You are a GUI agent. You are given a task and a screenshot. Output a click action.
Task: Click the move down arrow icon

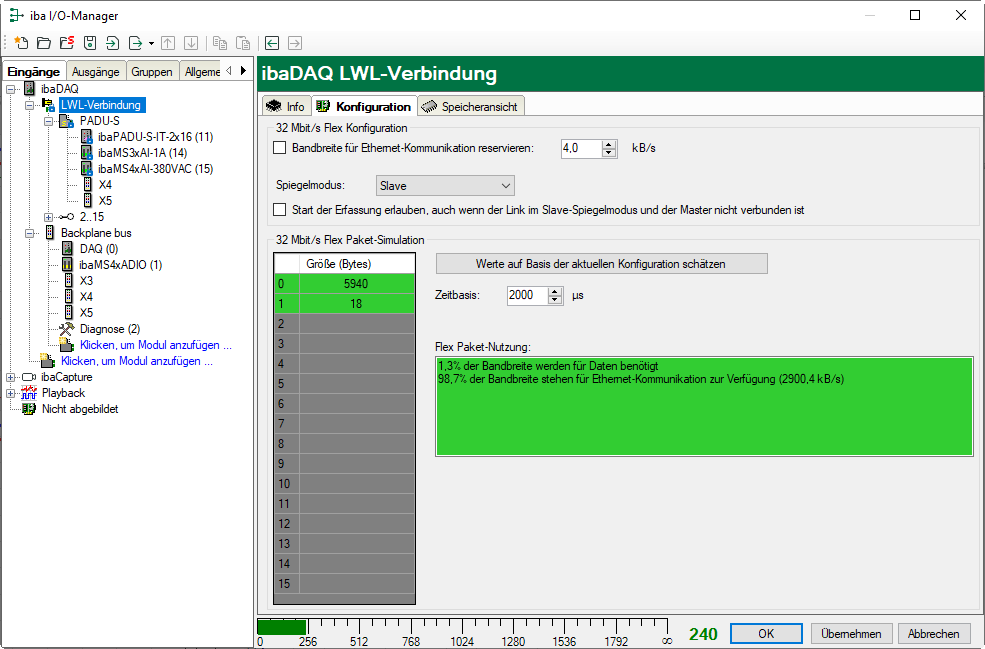191,43
